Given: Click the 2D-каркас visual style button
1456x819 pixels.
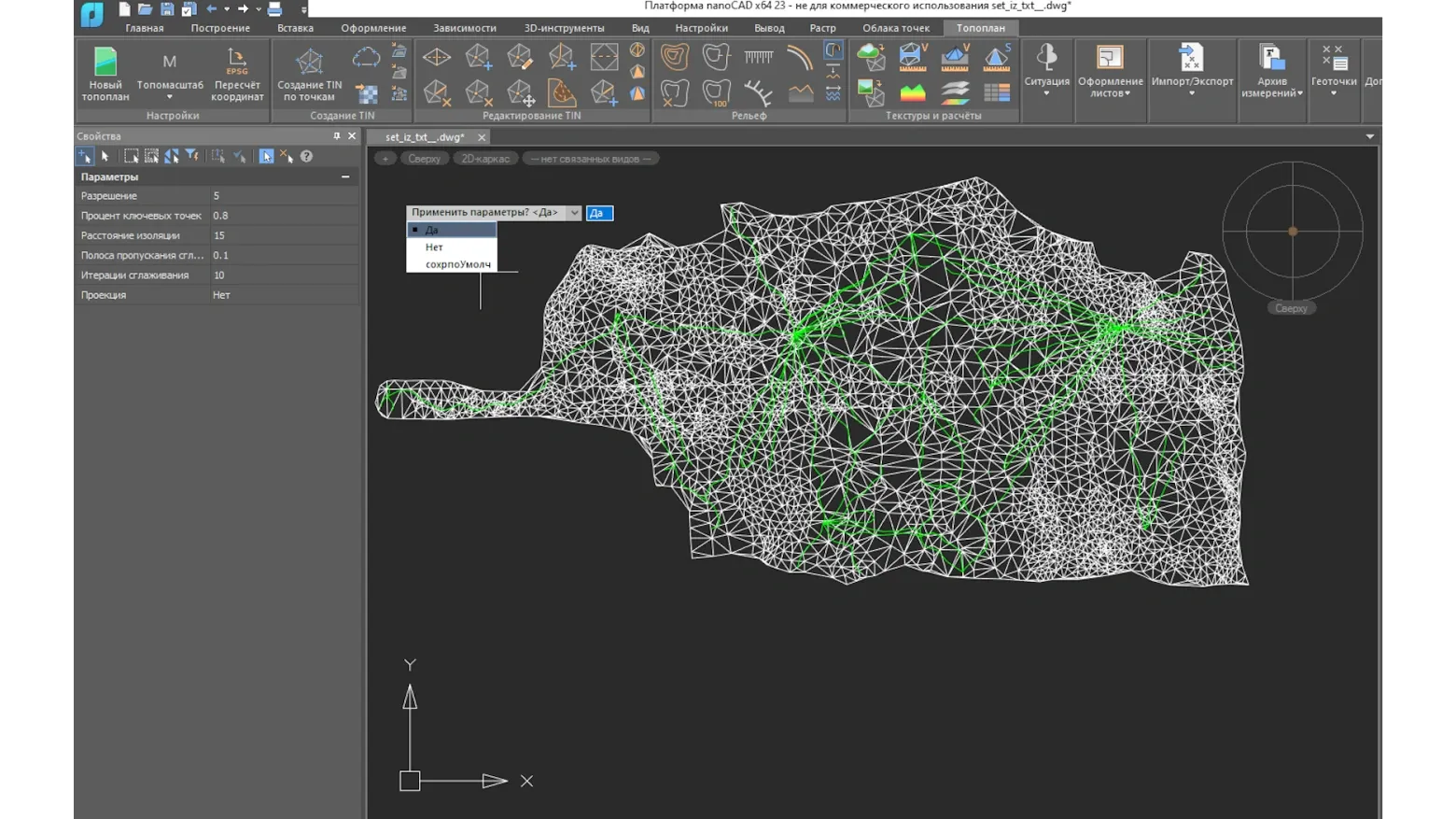Looking at the screenshot, I should tap(485, 159).
